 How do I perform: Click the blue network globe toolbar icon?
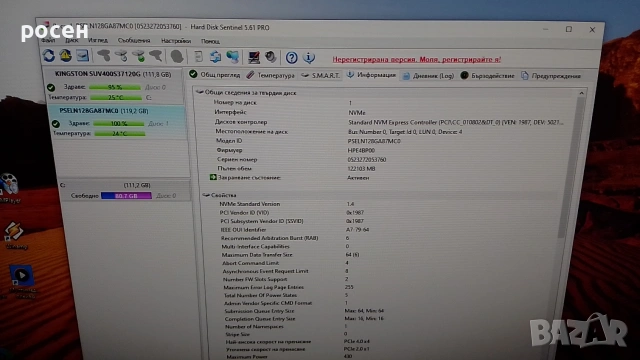tap(233, 57)
